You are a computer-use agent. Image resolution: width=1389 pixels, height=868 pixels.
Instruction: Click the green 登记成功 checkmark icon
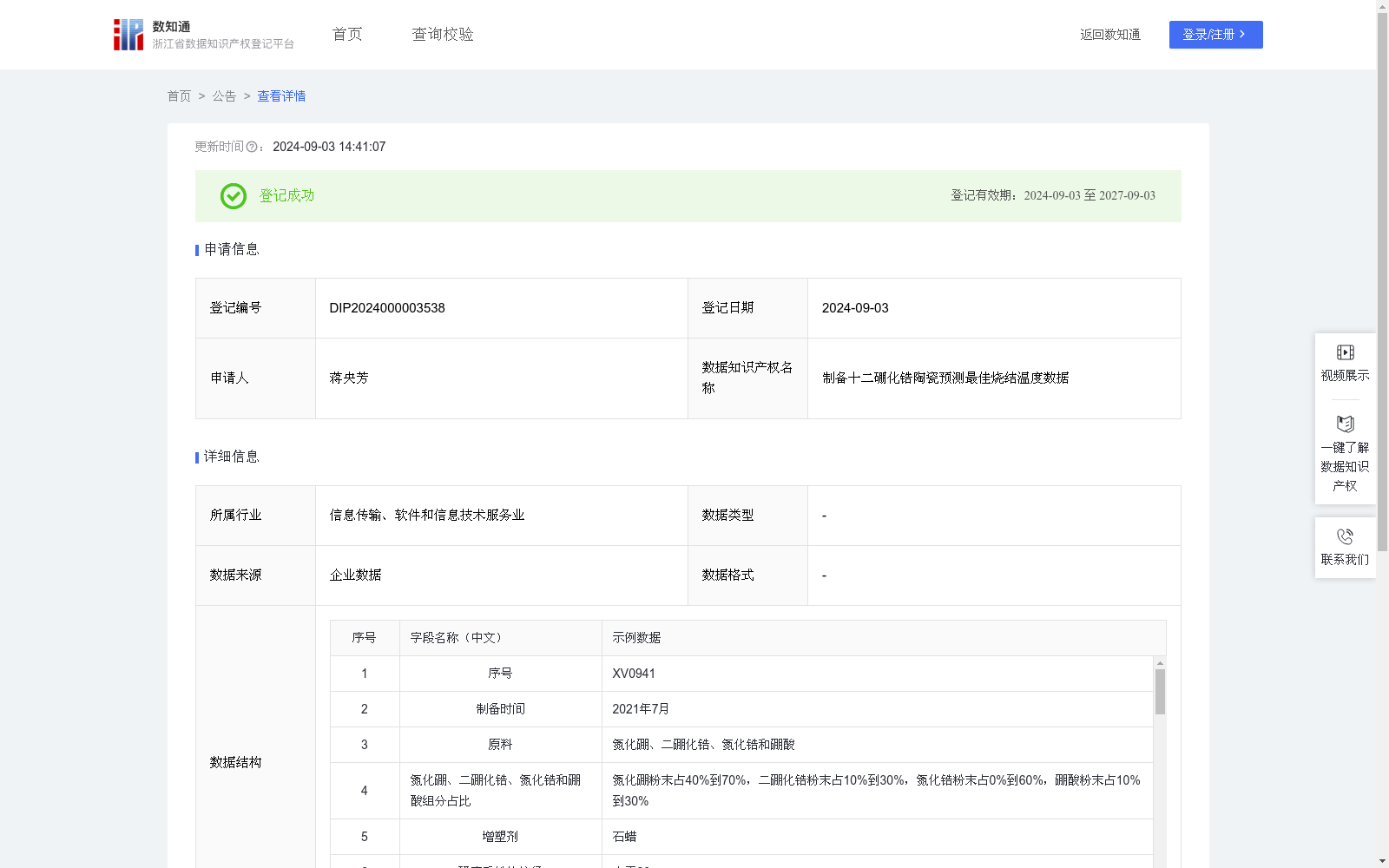click(233, 196)
